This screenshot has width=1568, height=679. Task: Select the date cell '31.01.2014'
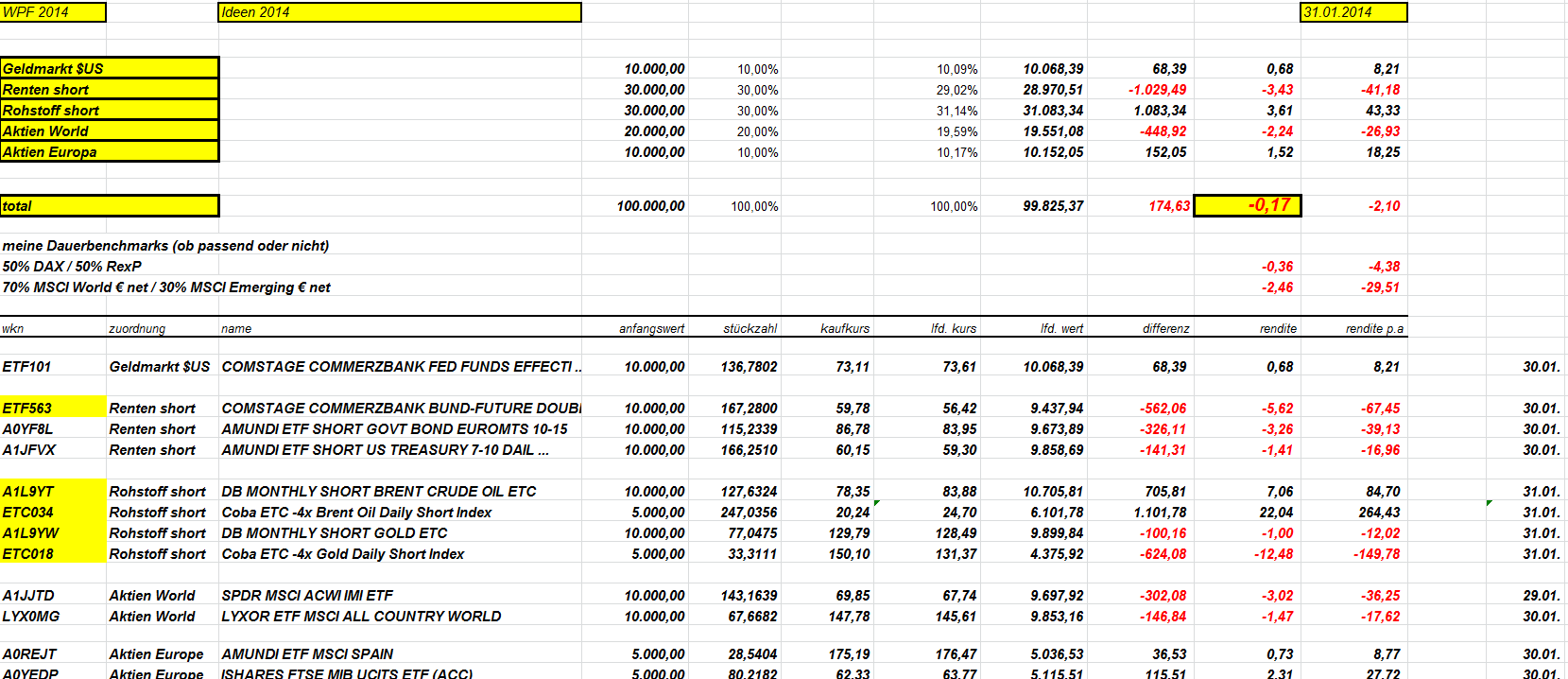click(x=1353, y=12)
